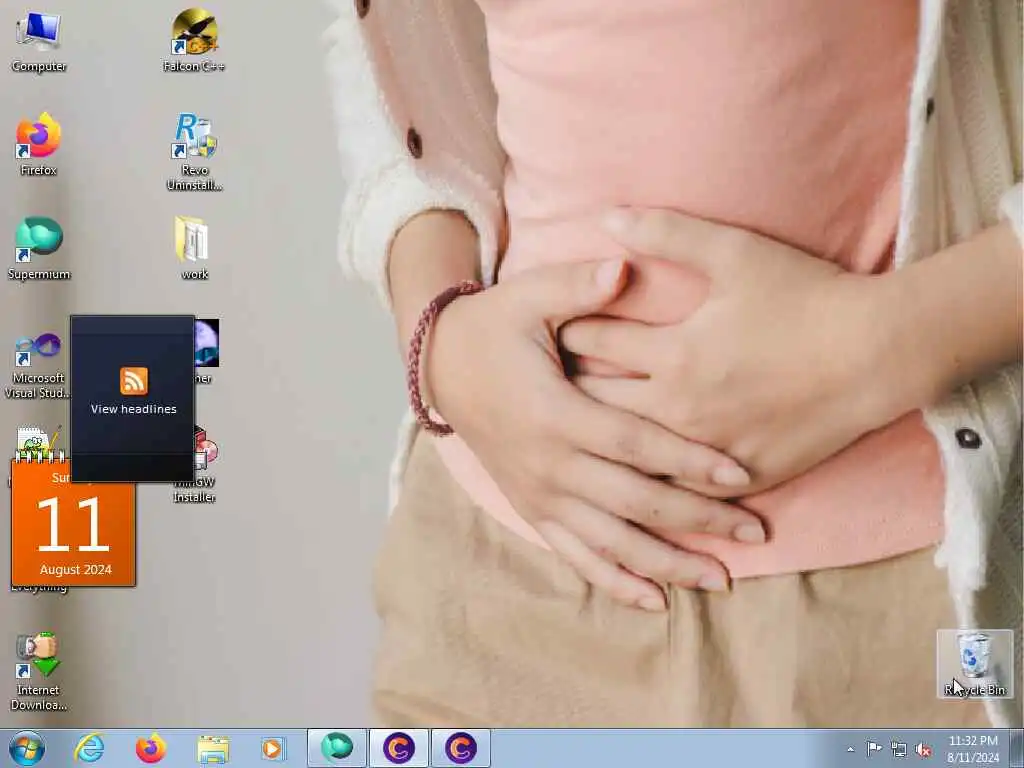Select the work folder icon
Image resolution: width=1024 pixels, height=768 pixels.
[x=194, y=249]
